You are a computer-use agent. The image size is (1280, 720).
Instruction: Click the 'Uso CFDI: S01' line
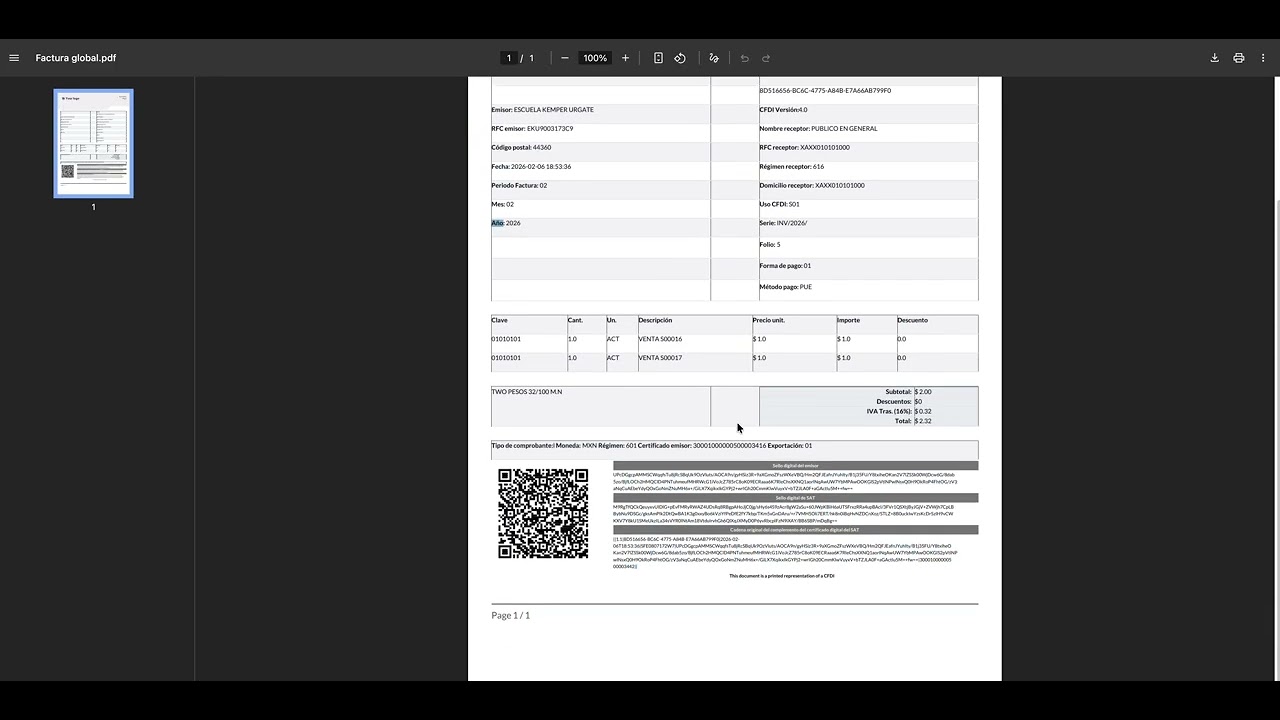tap(779, 205)
